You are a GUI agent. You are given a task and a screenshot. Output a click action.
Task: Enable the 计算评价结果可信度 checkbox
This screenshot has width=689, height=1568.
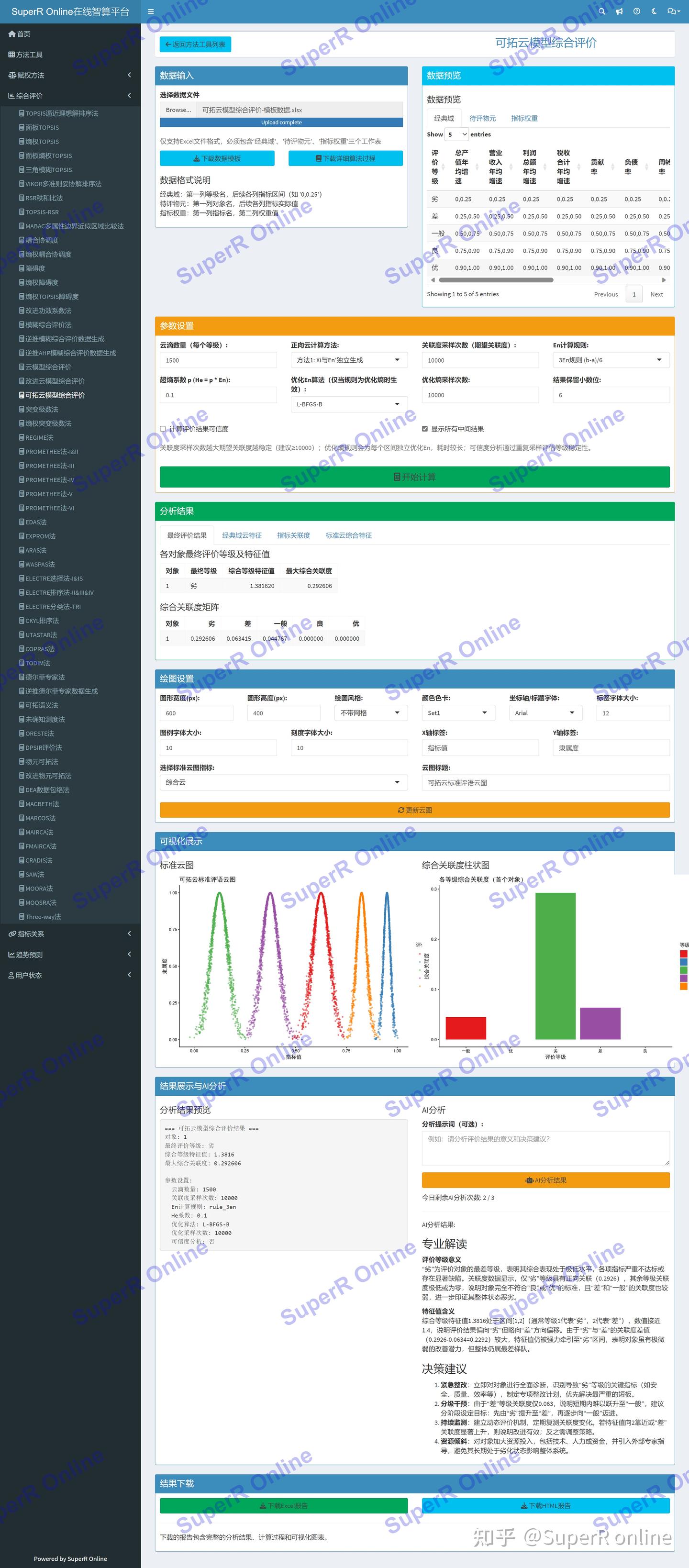[163, 429]
